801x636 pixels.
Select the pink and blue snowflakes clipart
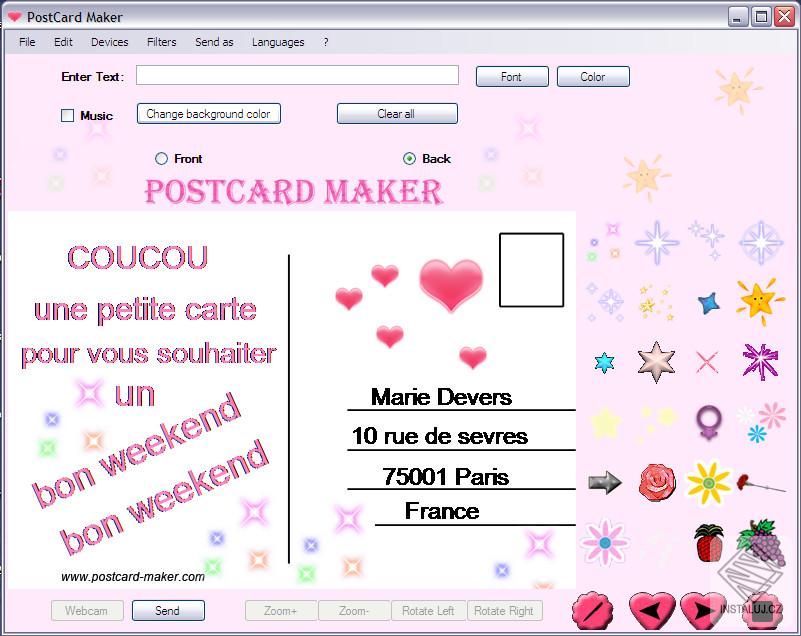761,422
